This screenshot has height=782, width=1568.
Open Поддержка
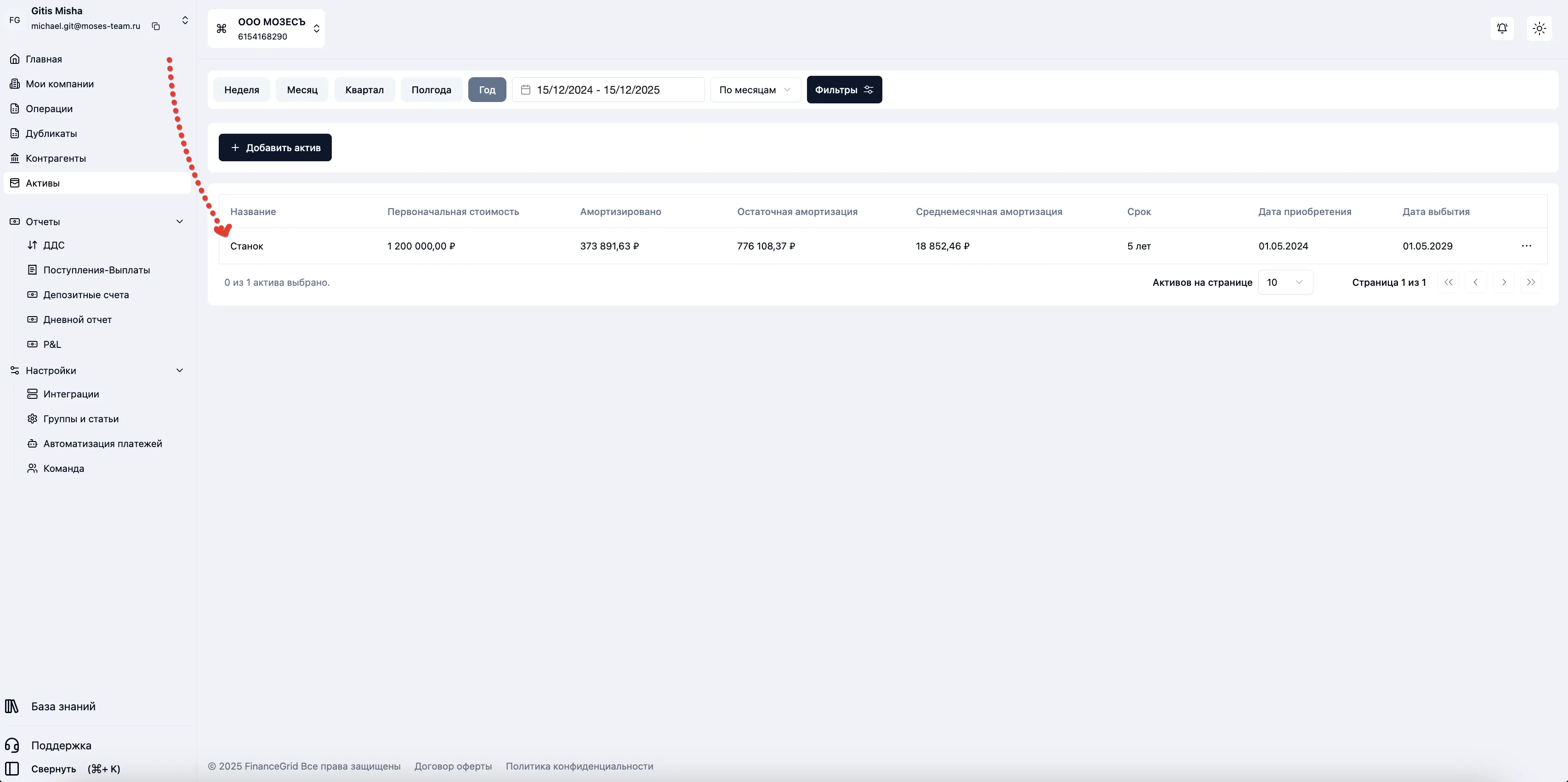coord(61,746)
